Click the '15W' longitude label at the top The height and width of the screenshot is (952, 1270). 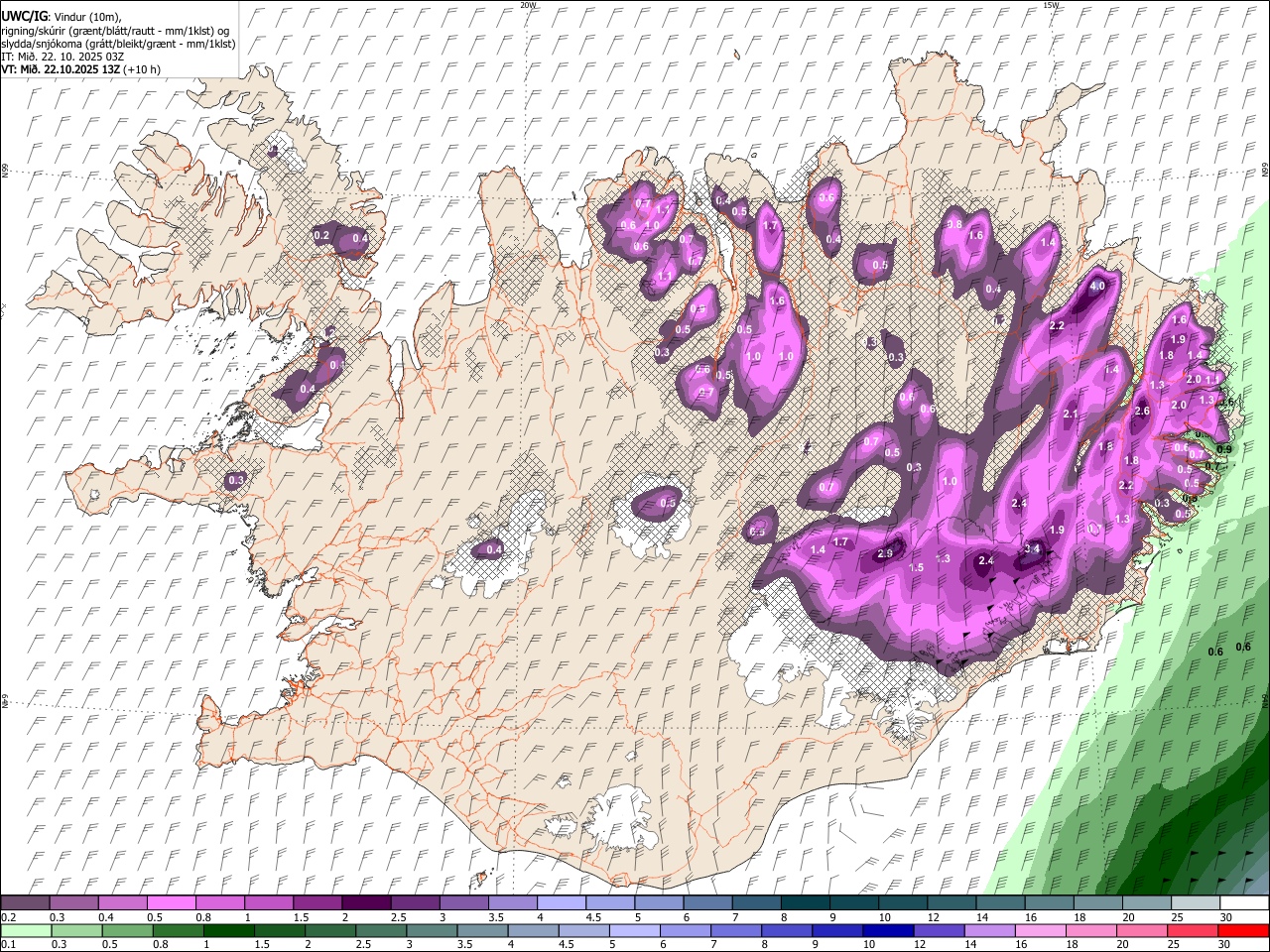(1051, 5)
